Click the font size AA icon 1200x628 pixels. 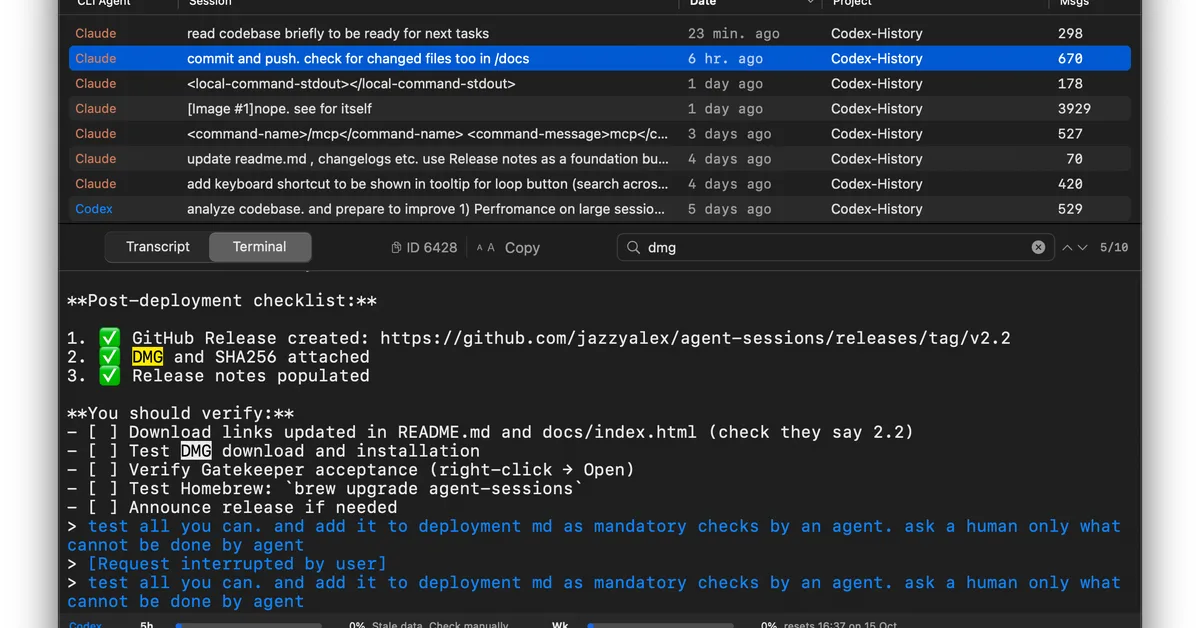click(x=485, y=248)
